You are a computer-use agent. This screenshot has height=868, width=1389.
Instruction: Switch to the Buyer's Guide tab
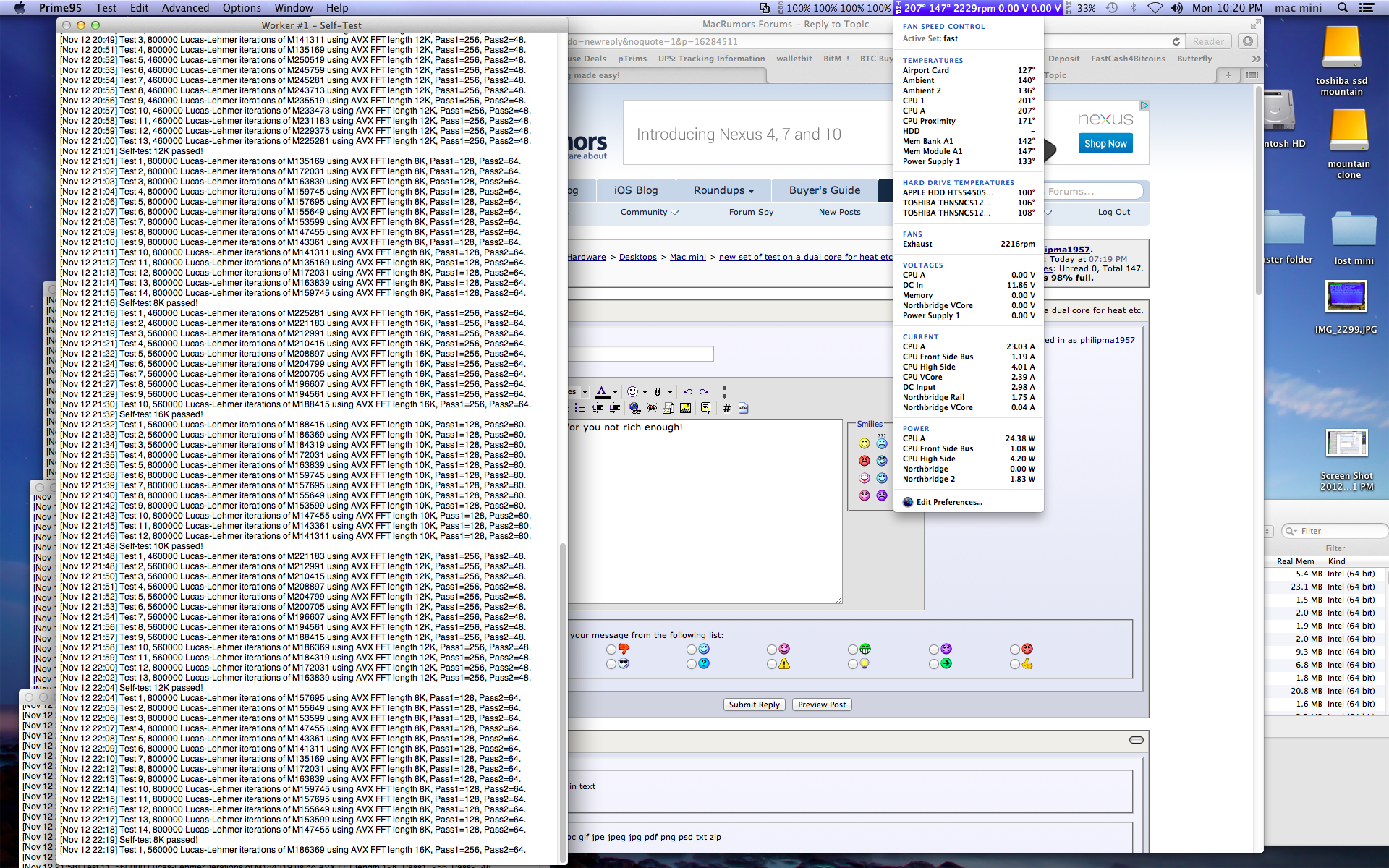pyautogui.click(x=824, y=190)
